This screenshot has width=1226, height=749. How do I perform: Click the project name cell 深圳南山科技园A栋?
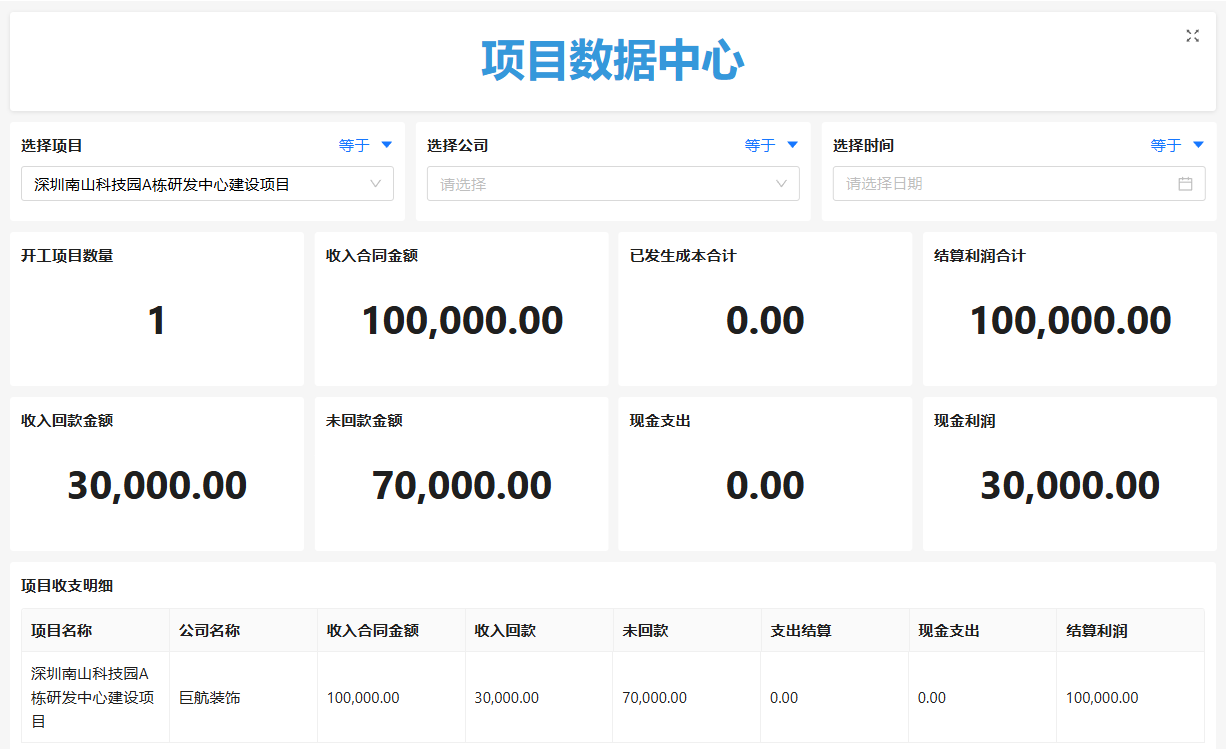[93, 698]
